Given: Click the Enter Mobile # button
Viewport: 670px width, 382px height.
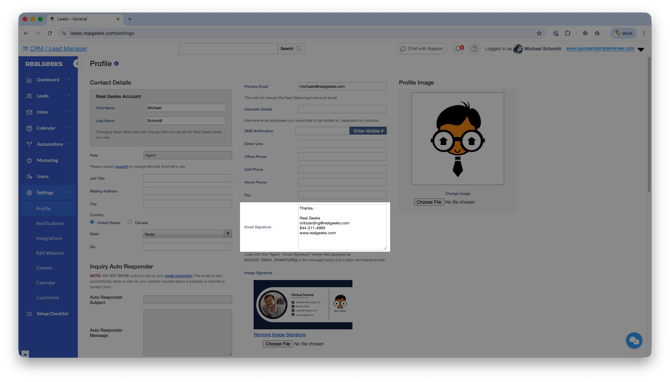Looking at the screenshot, I should click(x=368, y=131).
